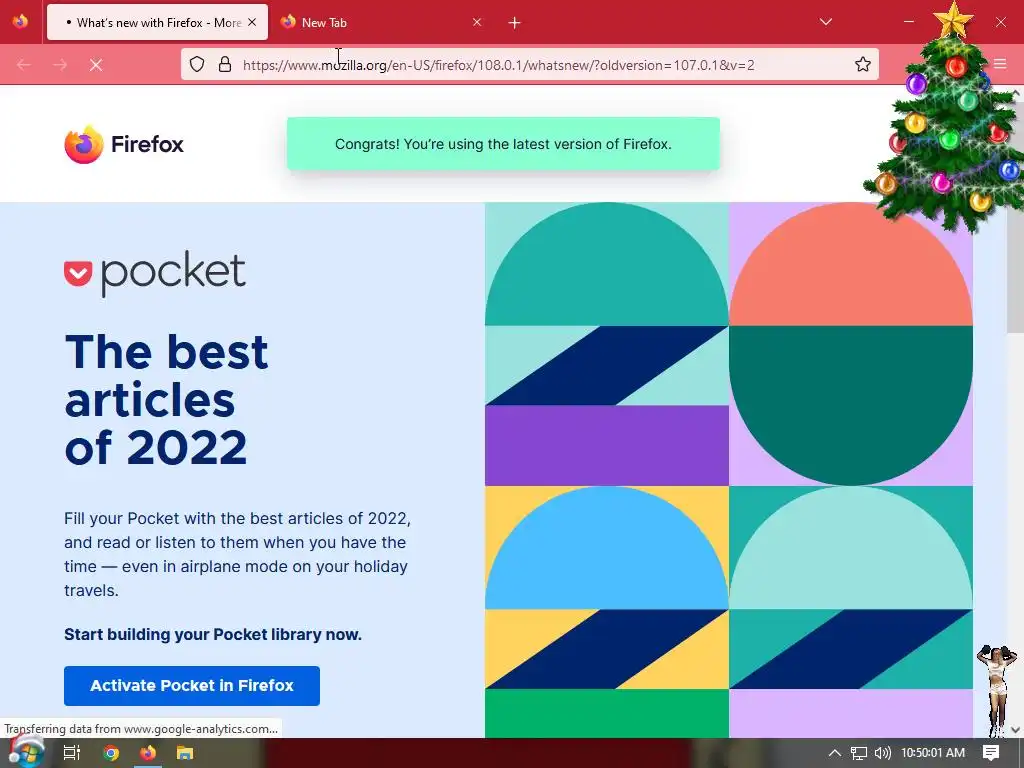Click the taskbar clock 10:50:01 AM
Viewport: 1024px width, 768px height.
[x=933, y=753]
